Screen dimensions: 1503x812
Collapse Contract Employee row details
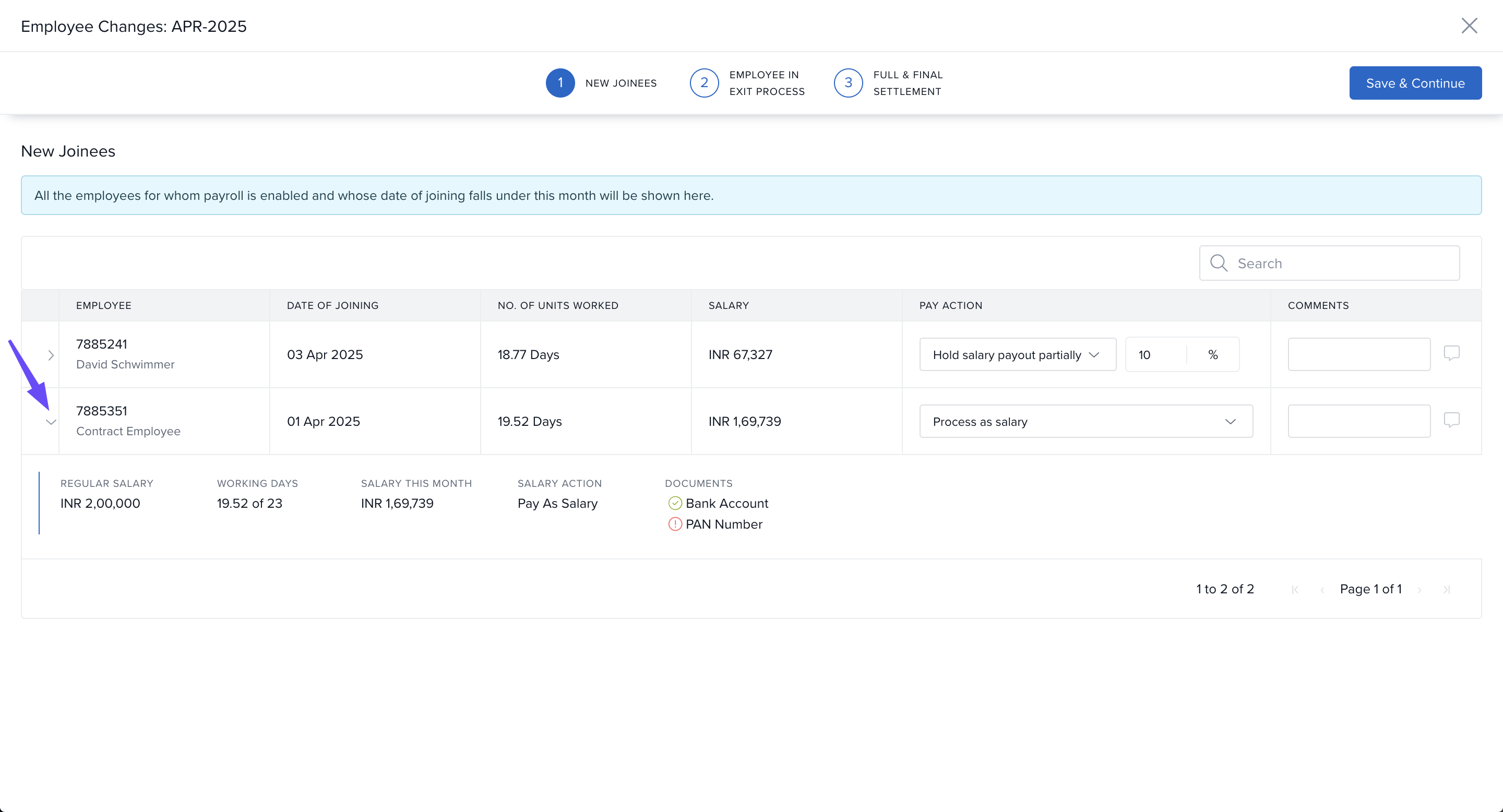(51, 422)
